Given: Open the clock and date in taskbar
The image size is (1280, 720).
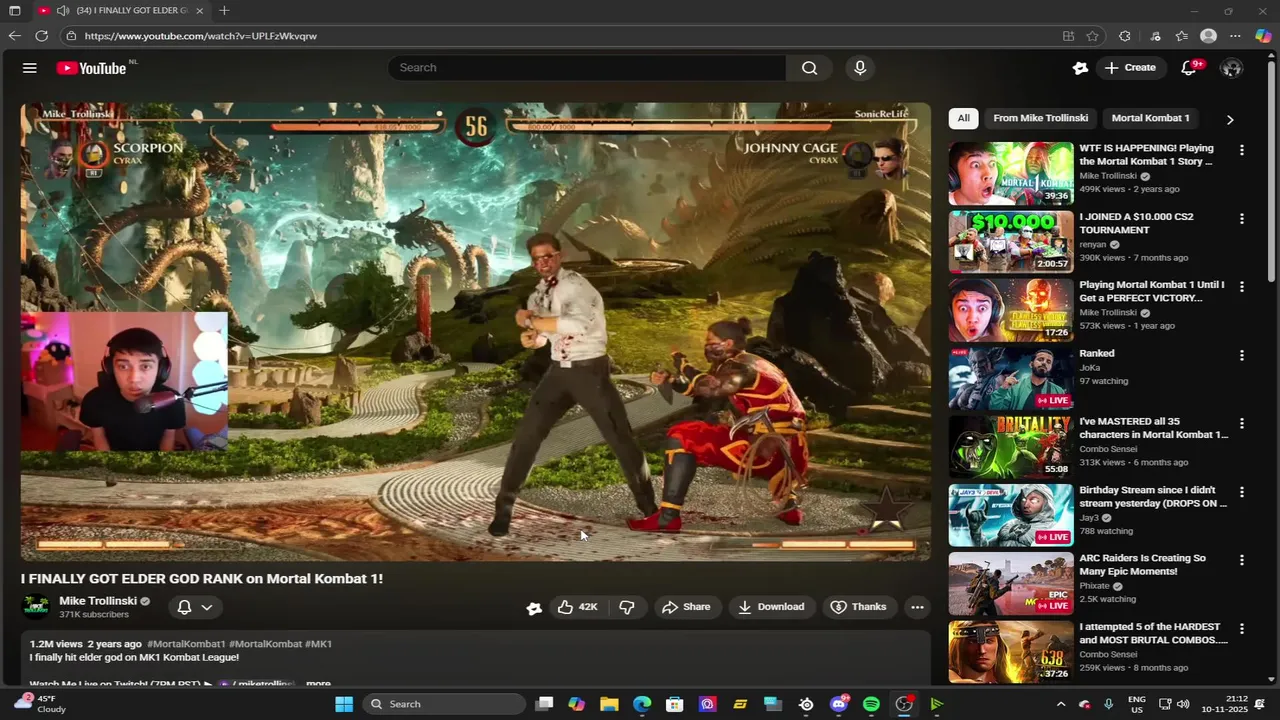Looking at the screenshot, I should (x=1226, y=704).
